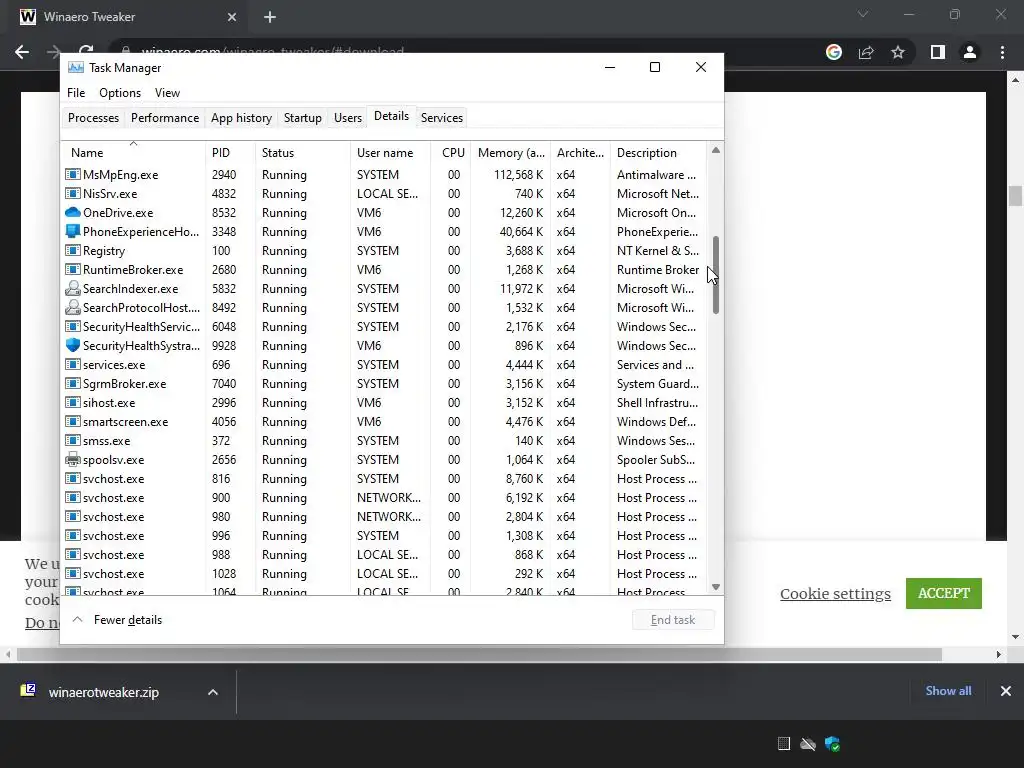Open the Options menu
Image resolution: width=1024 pixels, height=768 pixels.
(x=120, y=93)
